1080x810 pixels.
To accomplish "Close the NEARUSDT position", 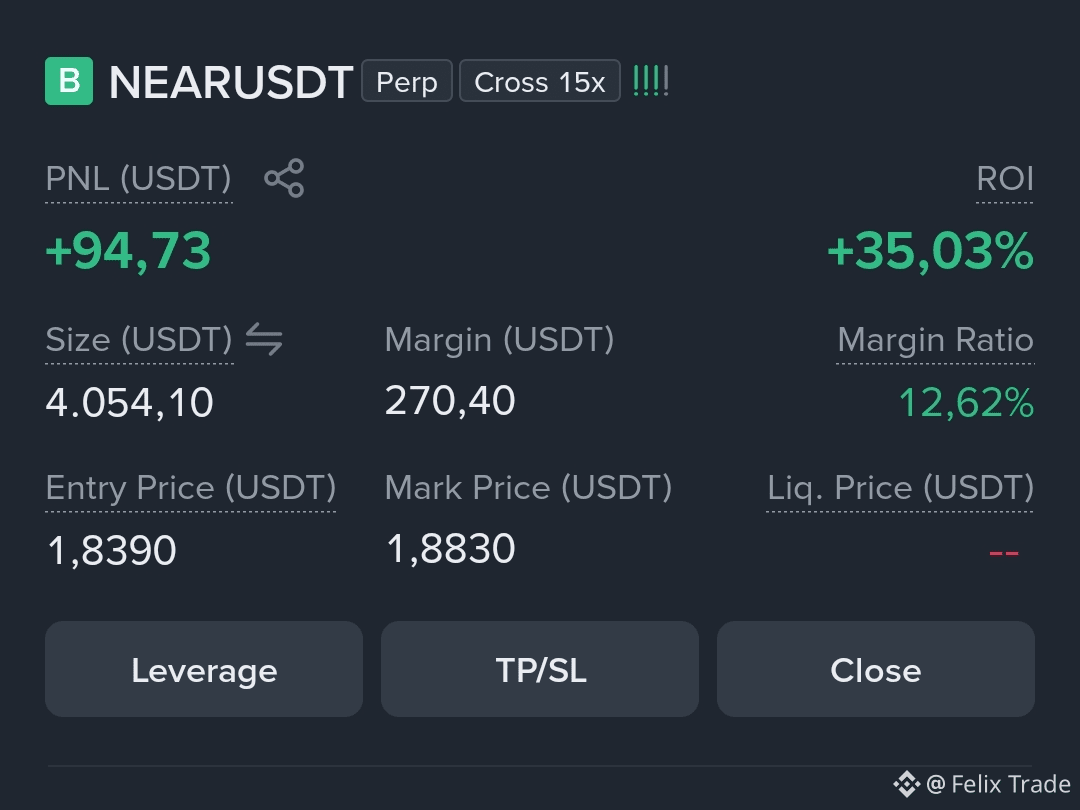I will (875, 669).
